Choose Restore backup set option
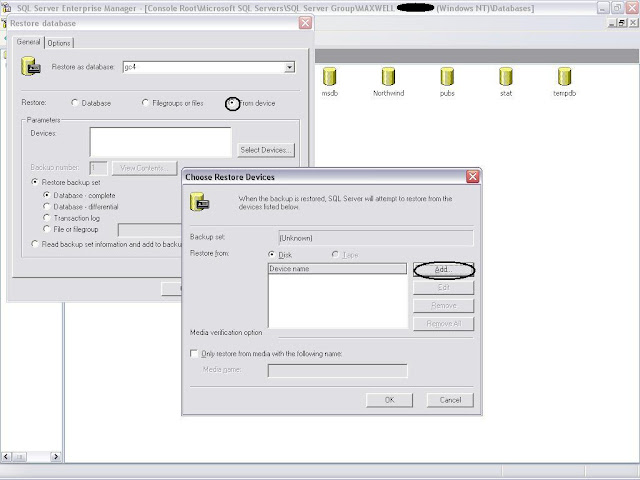 35,182
